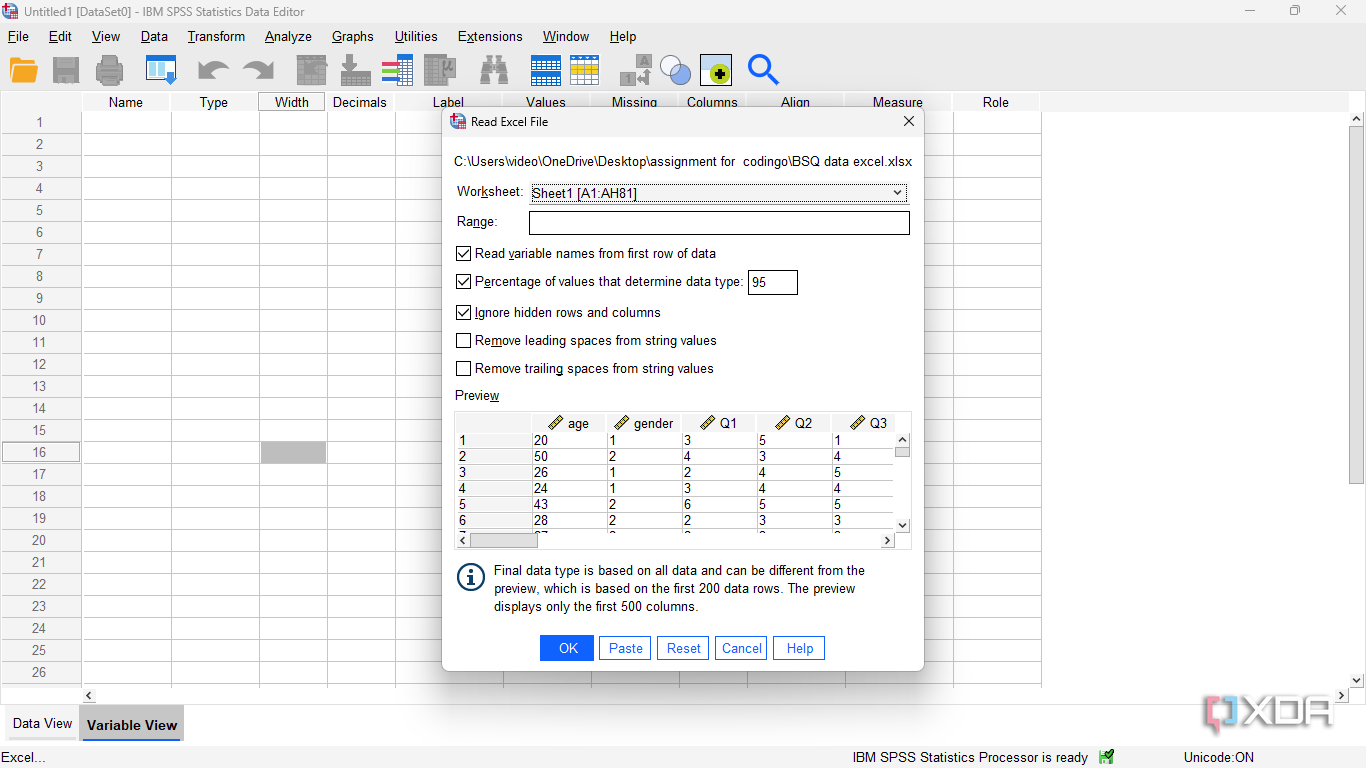Click the Redo arrow icon
The height and width of the screenshot is (768, 1366).
tap(258, 70)
